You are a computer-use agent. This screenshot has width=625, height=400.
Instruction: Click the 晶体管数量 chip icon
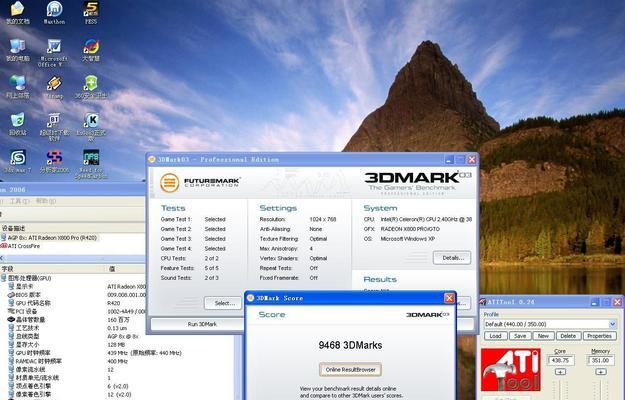coord(11,320)
